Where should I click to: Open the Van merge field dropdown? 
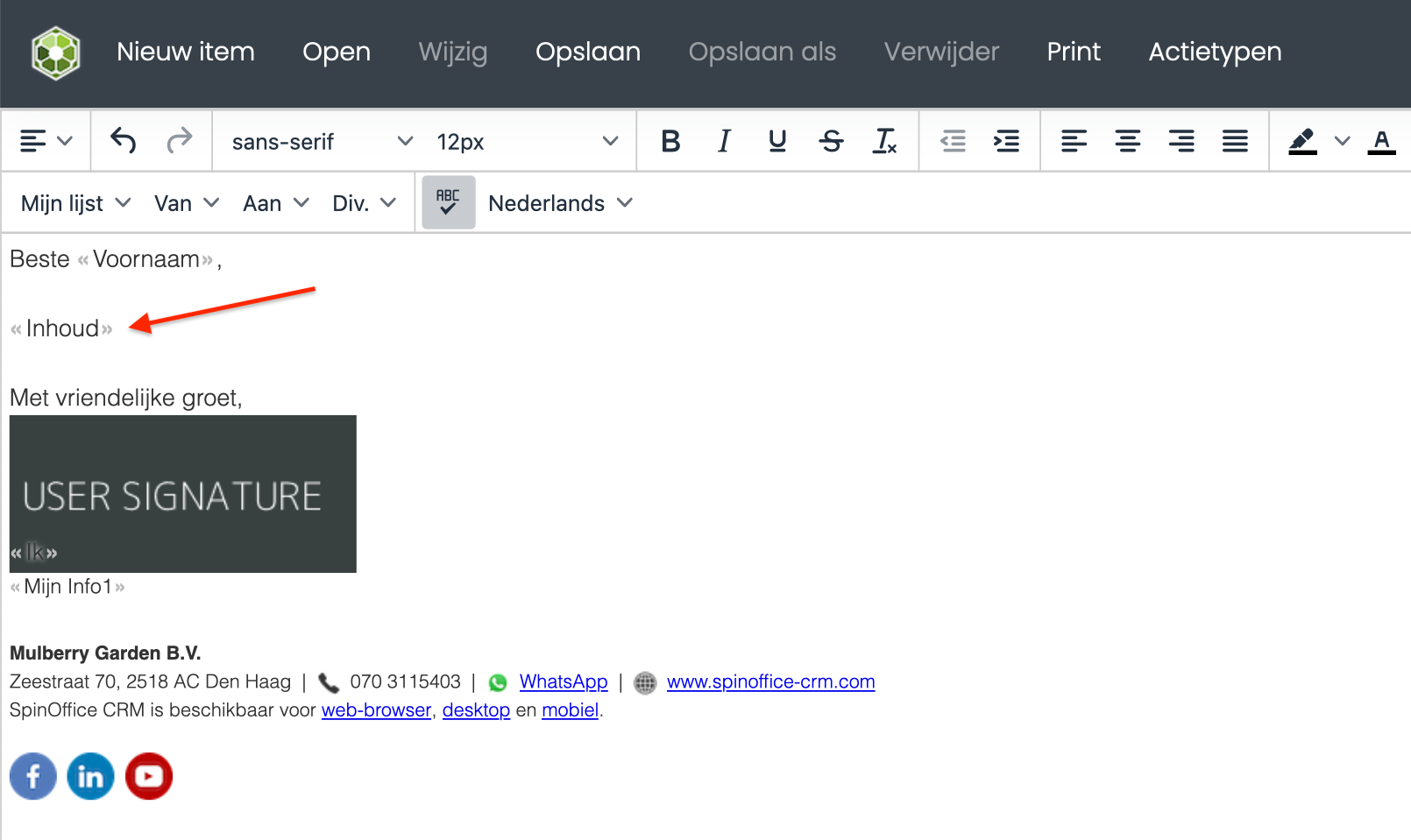click(x=186, y=203)
